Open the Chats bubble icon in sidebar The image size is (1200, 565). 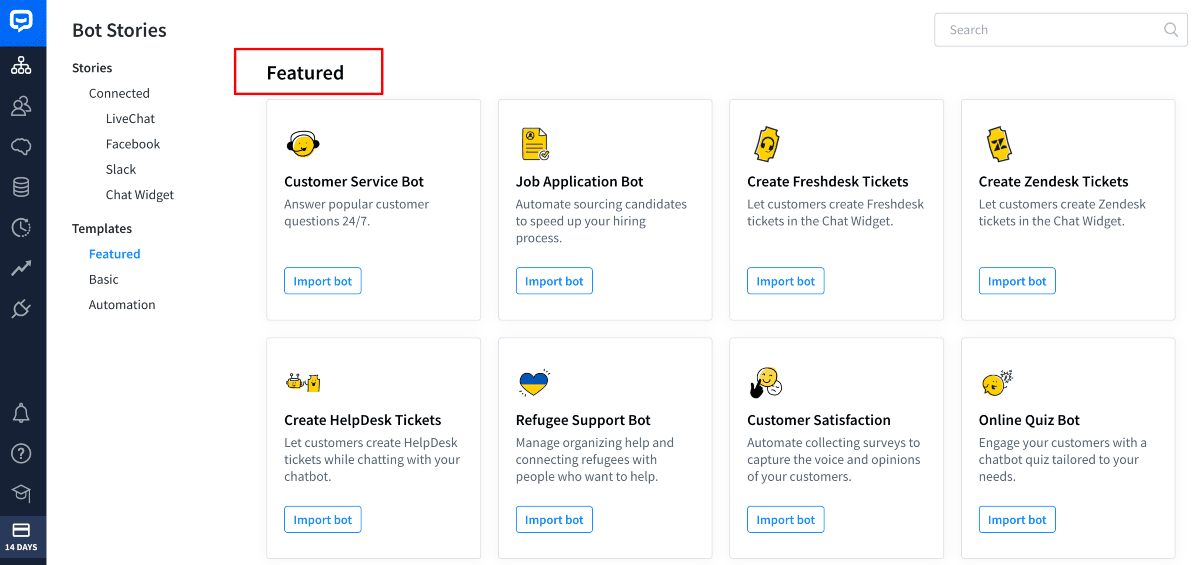click(21, 147)
